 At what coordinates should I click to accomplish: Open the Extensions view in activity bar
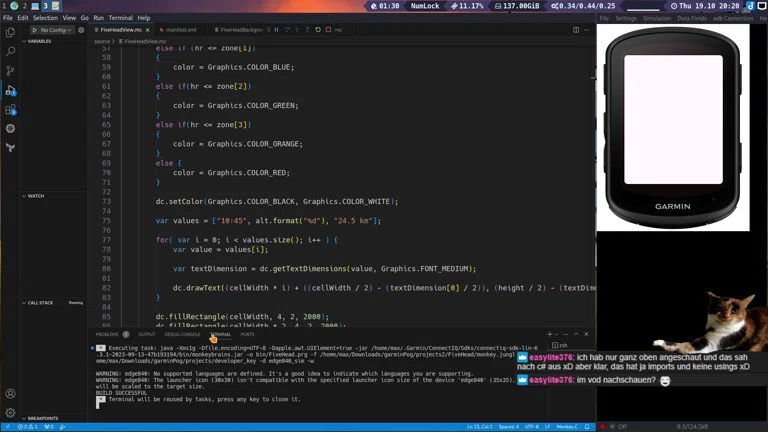10,109
